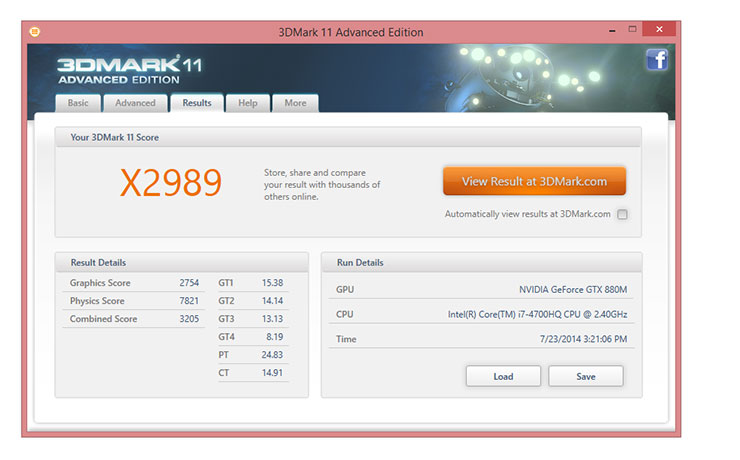Click the 3DMark 11 Advanced Edition logo
Screen dimensions: 740x460
(x=129, y=70)
